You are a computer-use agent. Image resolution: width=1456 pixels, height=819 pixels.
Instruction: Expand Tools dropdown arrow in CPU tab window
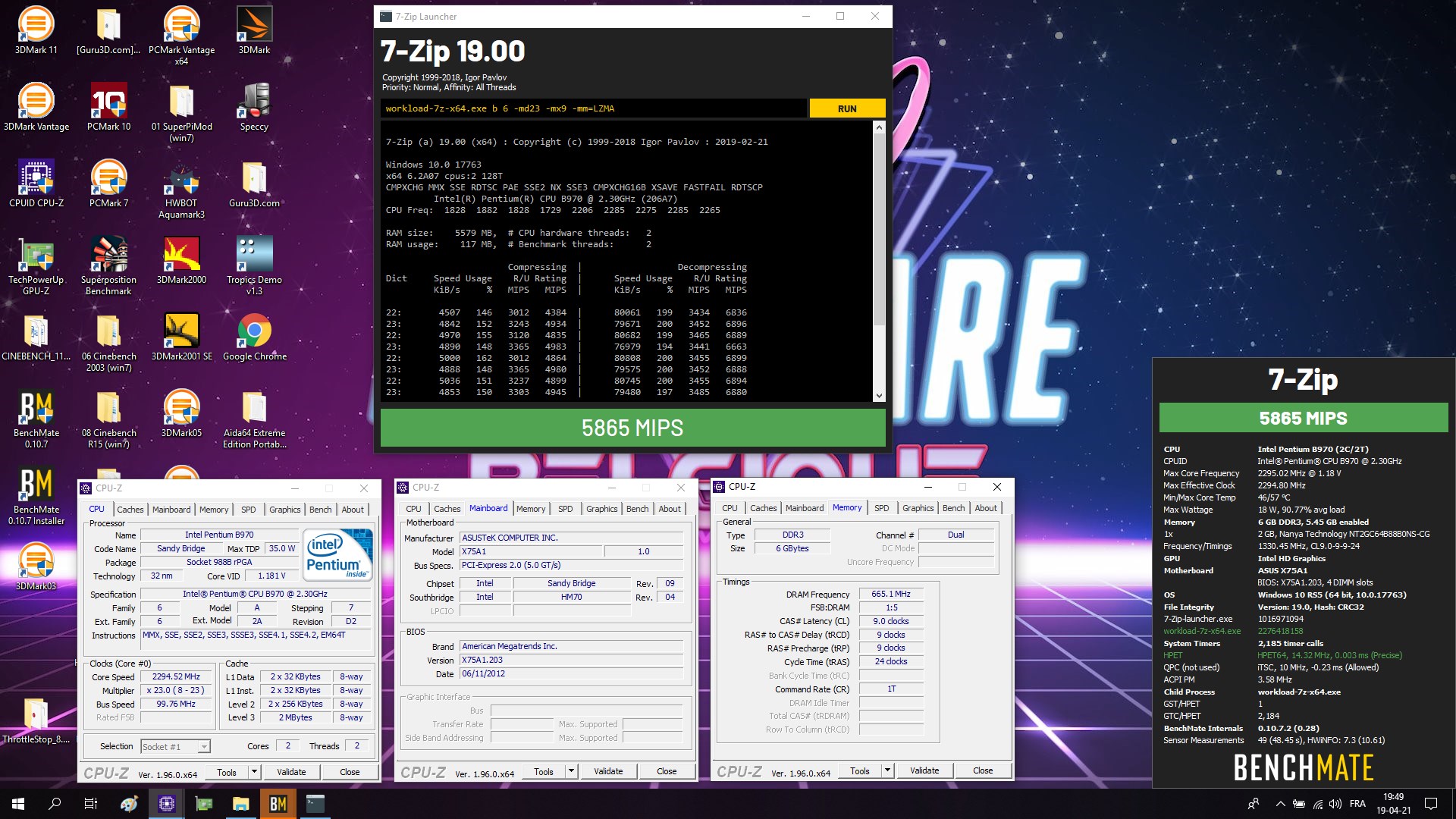point(254,772)
